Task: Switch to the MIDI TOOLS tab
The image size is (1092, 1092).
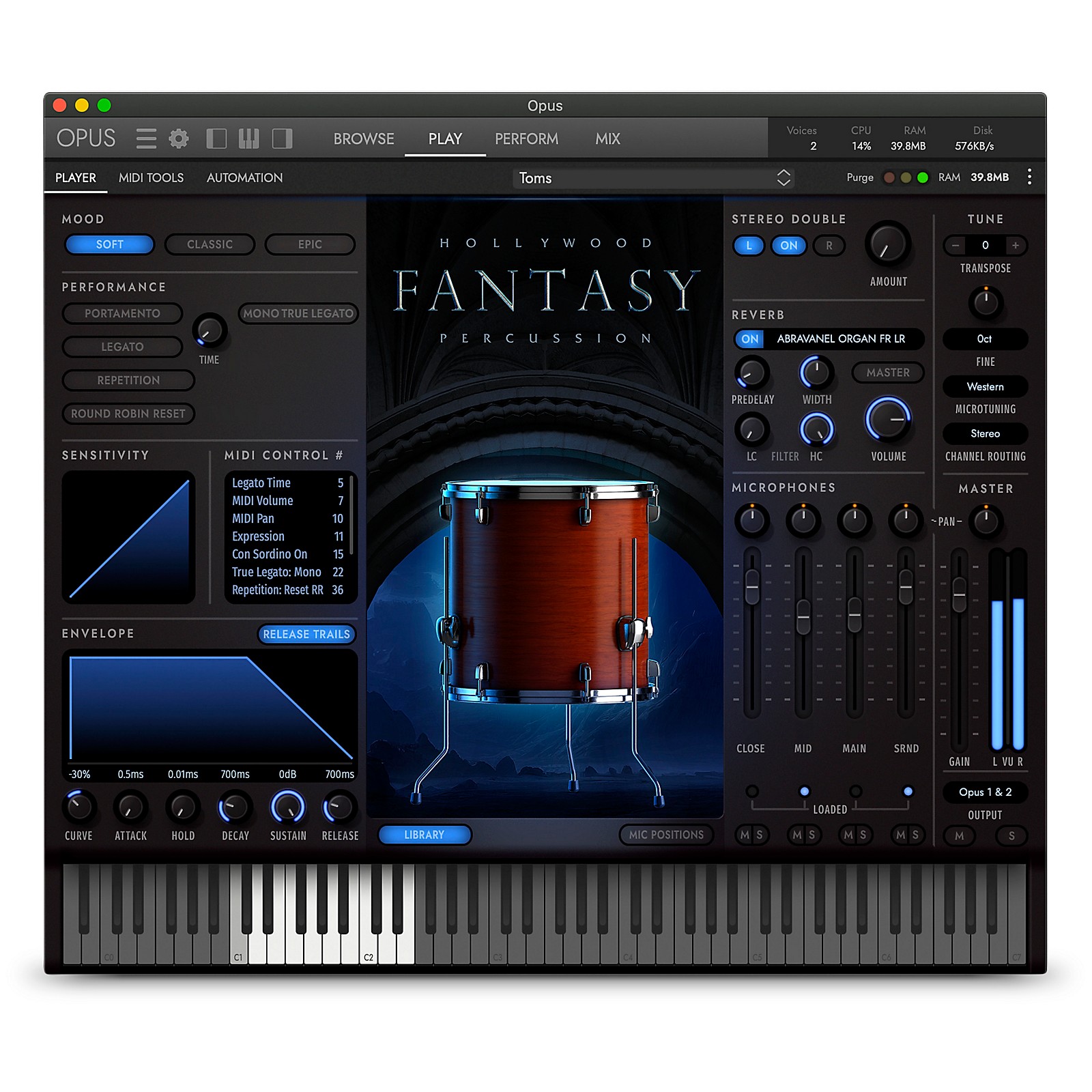Action: tap(151, 177)
